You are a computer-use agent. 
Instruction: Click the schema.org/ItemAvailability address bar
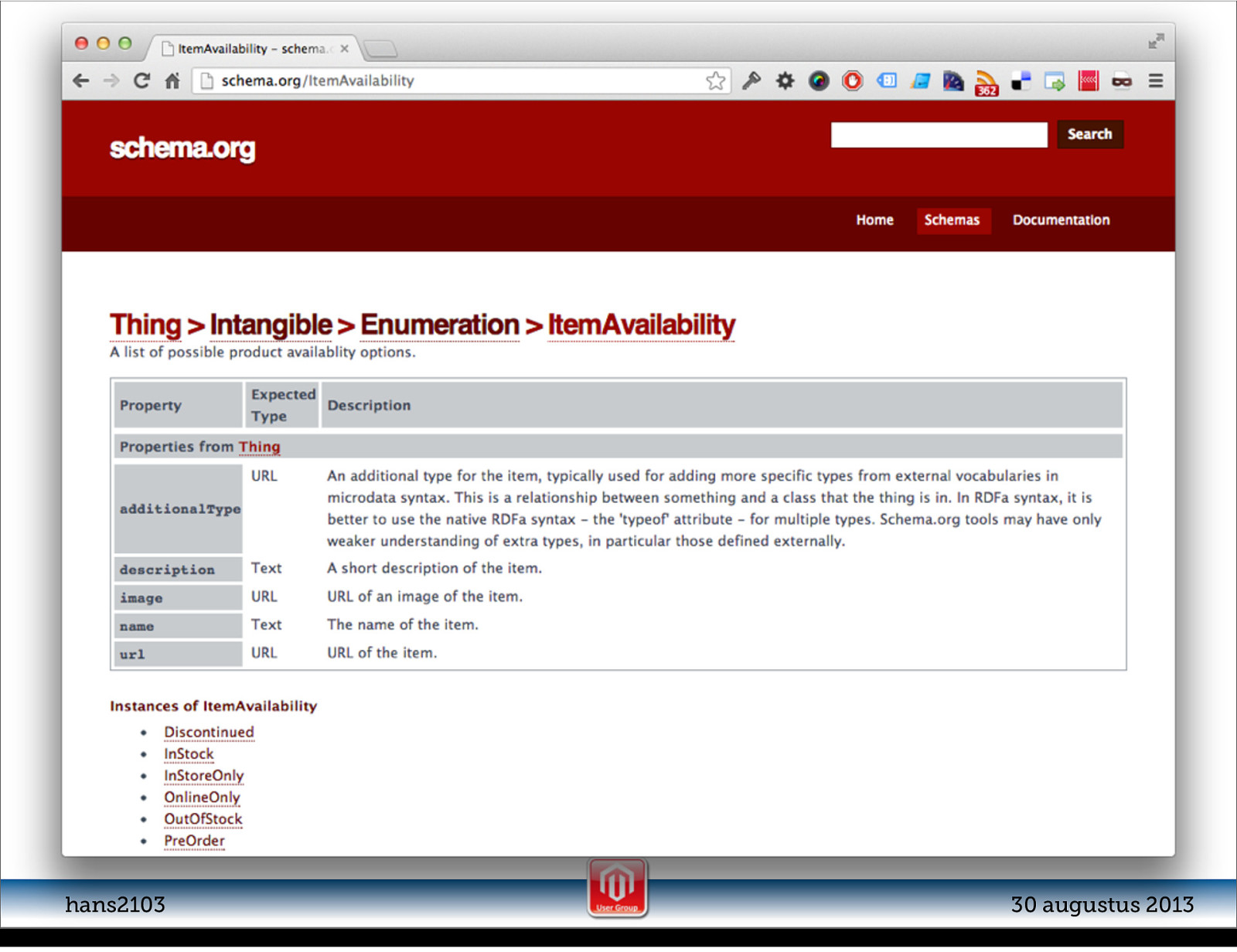[462, 80]
